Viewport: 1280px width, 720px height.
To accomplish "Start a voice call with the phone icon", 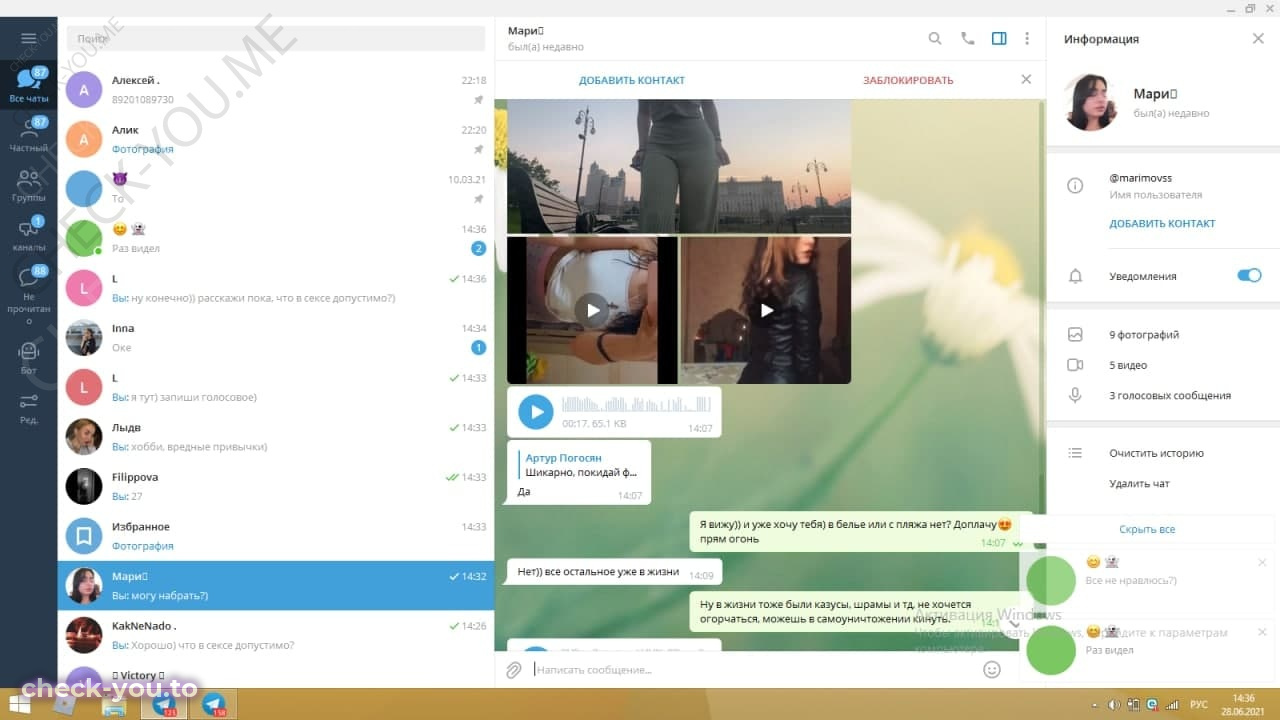I will (x=967, y=38).
